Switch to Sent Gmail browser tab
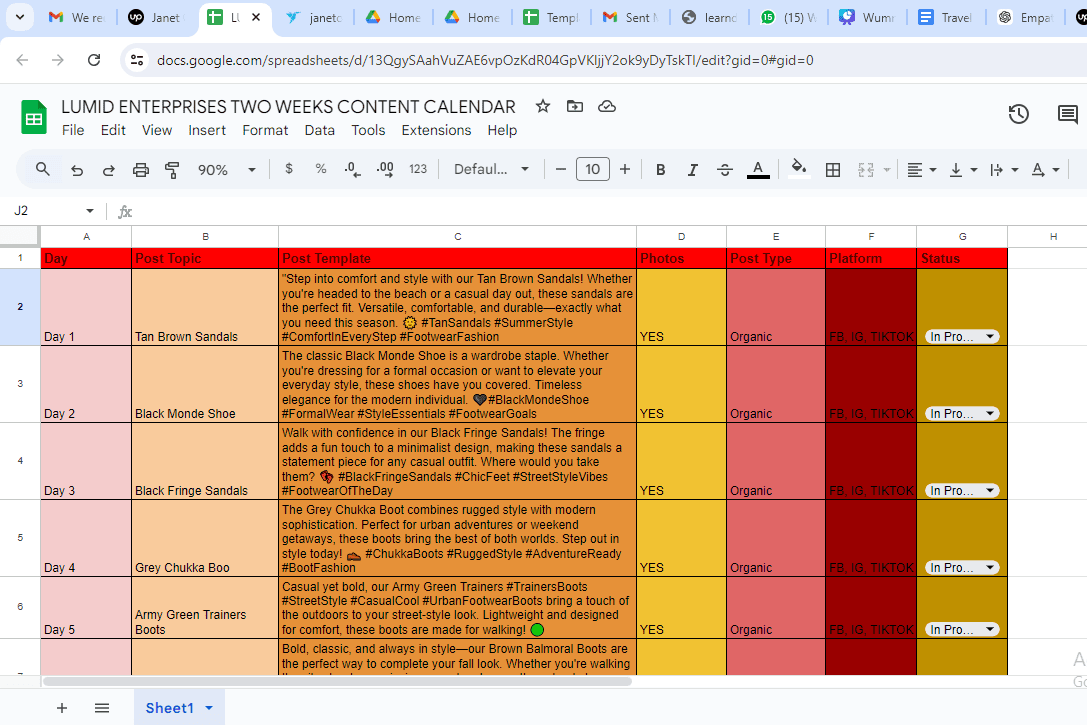1087x725 pixels. (x=630, y=17)
